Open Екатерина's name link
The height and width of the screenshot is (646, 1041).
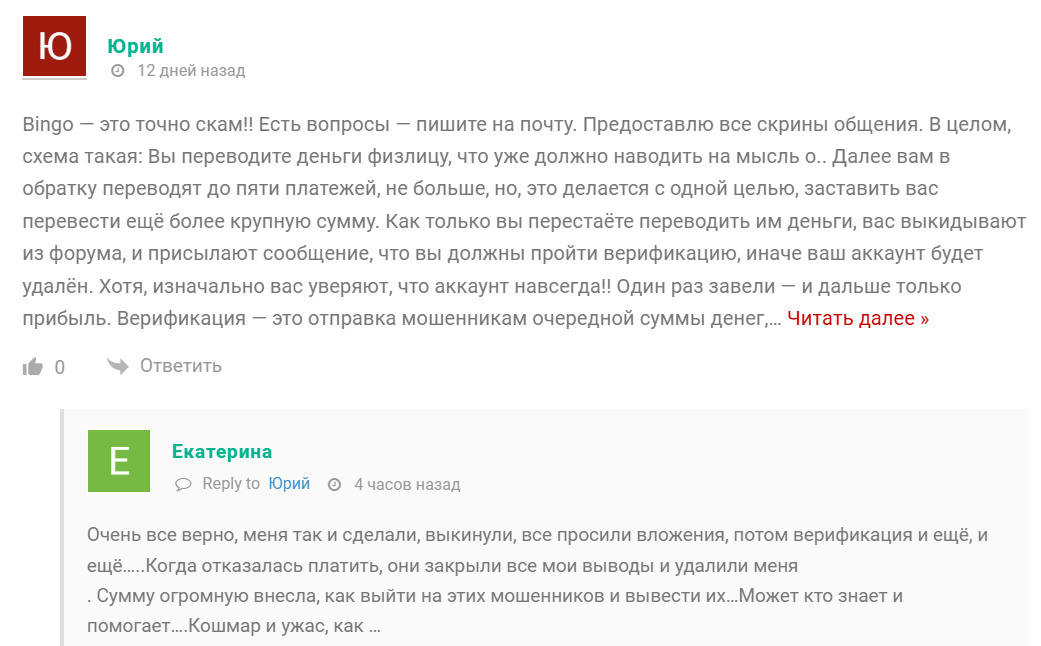coord(222,451)
